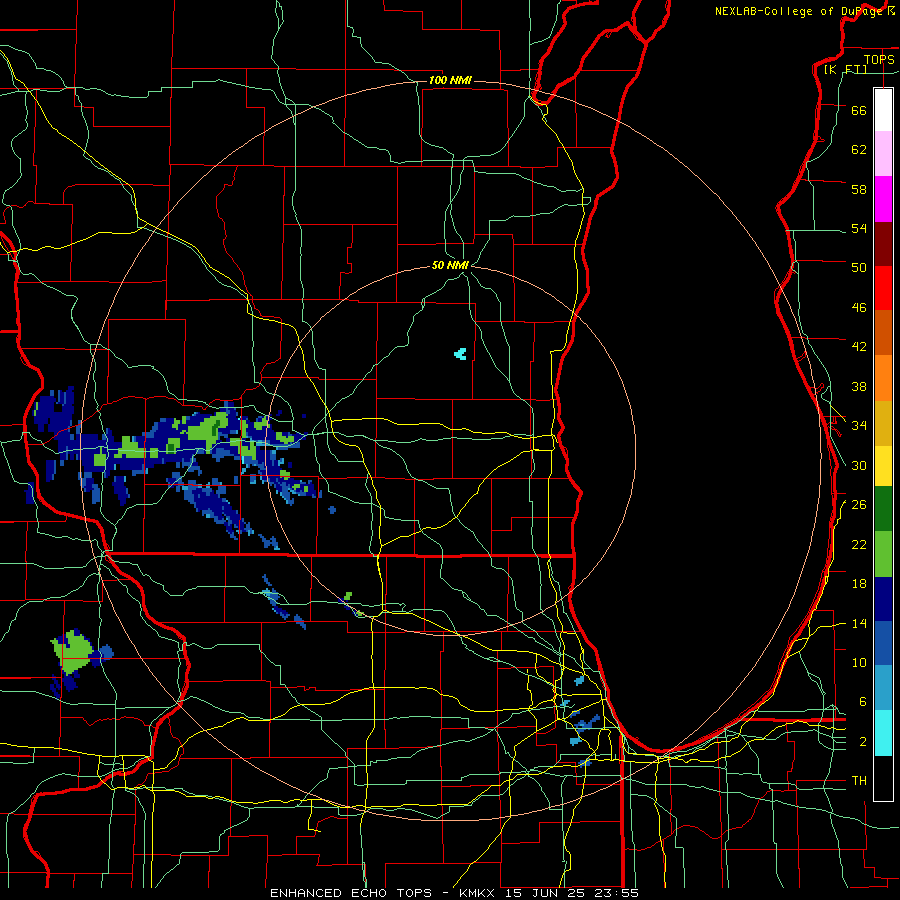Click the '62' legend value
This screenshot has height=900, width=900.
859,150
